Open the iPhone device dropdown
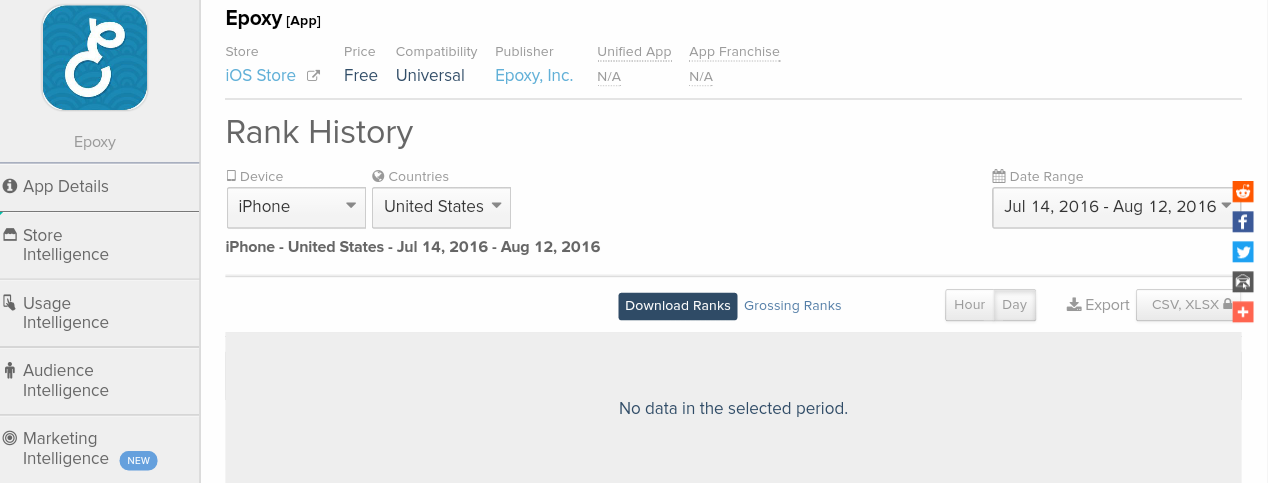This screenshot has width=1268, height=483. point(296,207)
